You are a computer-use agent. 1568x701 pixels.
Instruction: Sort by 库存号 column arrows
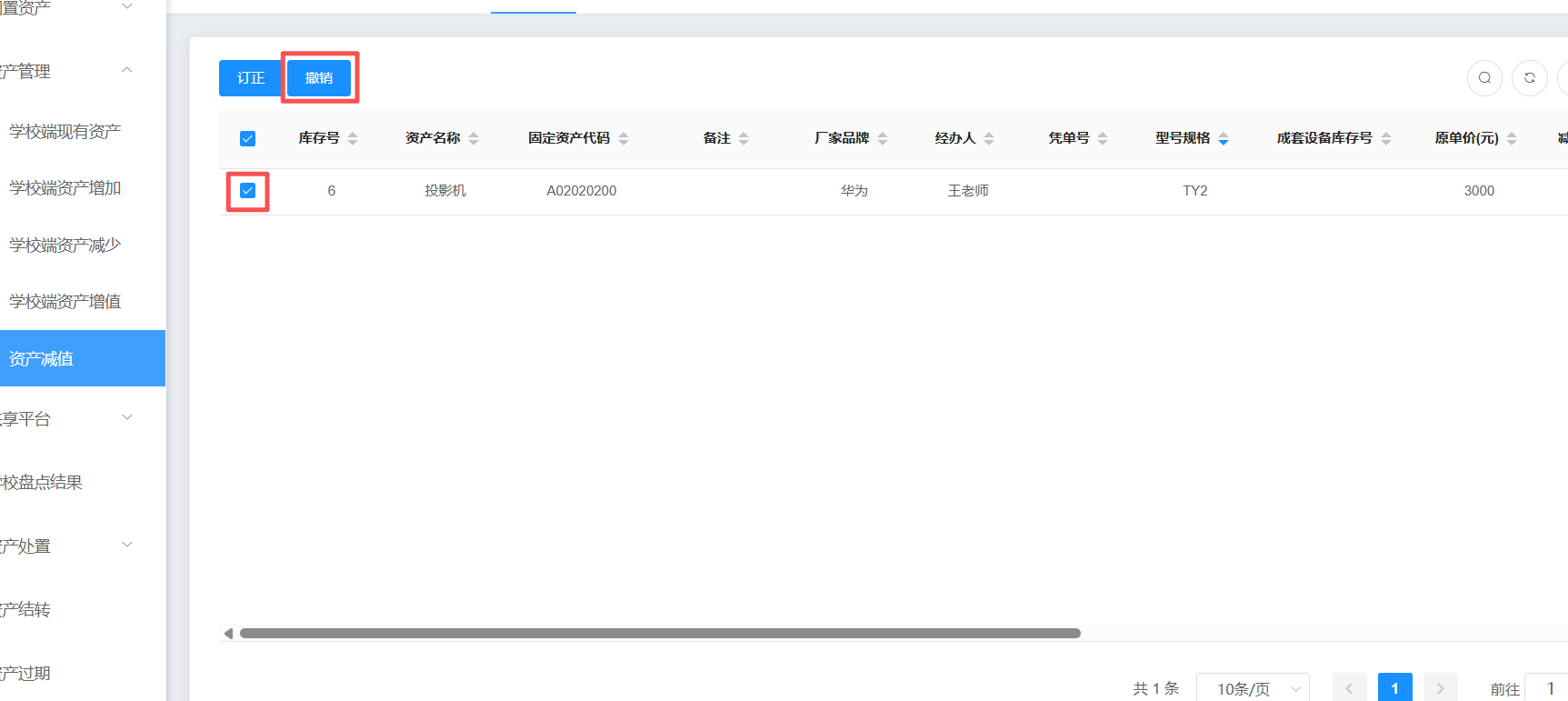[x=353, y=138]
